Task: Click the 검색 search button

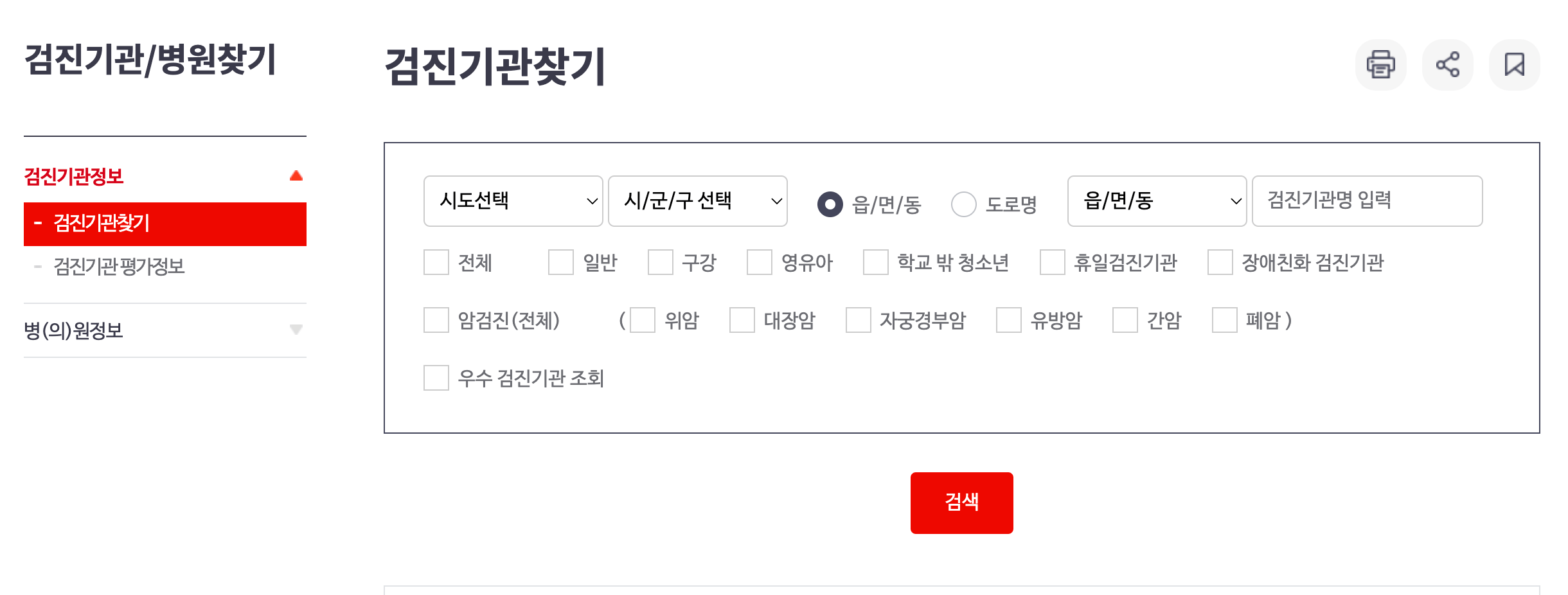Action: point(961,502)
